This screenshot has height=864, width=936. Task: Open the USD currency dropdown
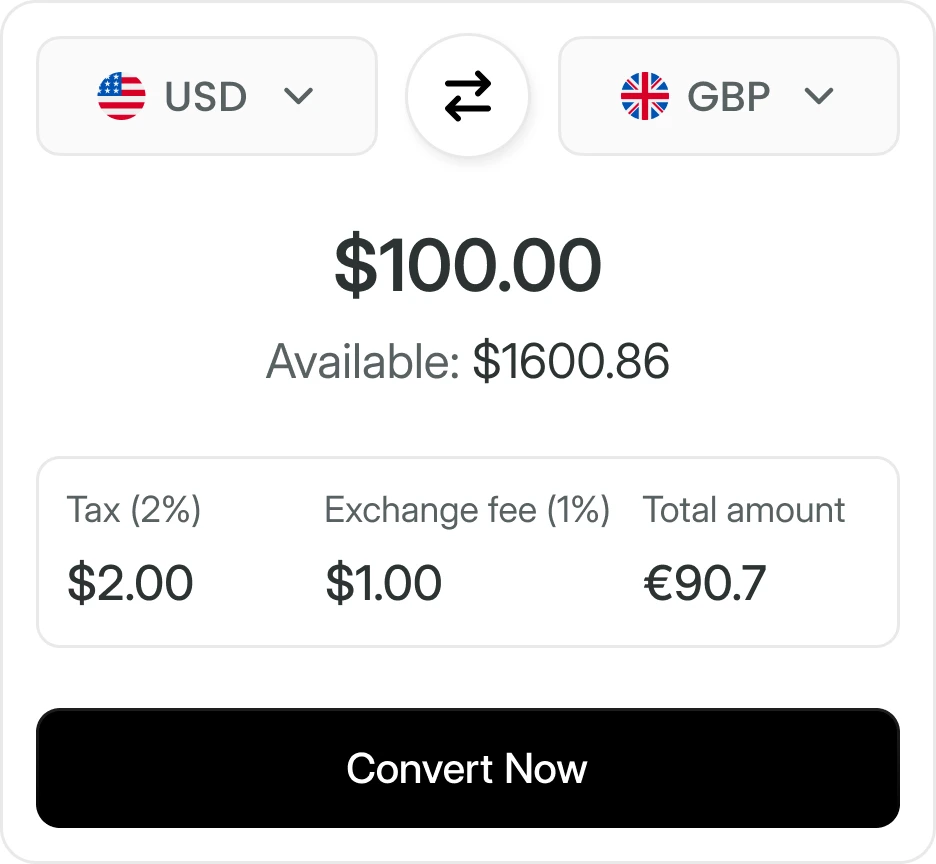(207, 96)
